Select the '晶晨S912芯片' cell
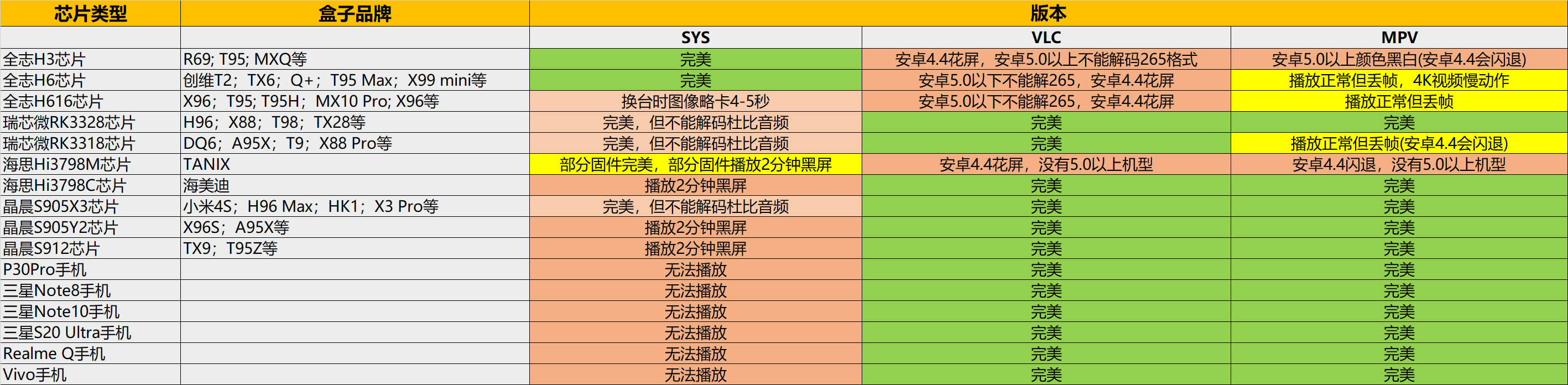The height and width of the screenshot is (385, 1568). click(x=90, y=248)
